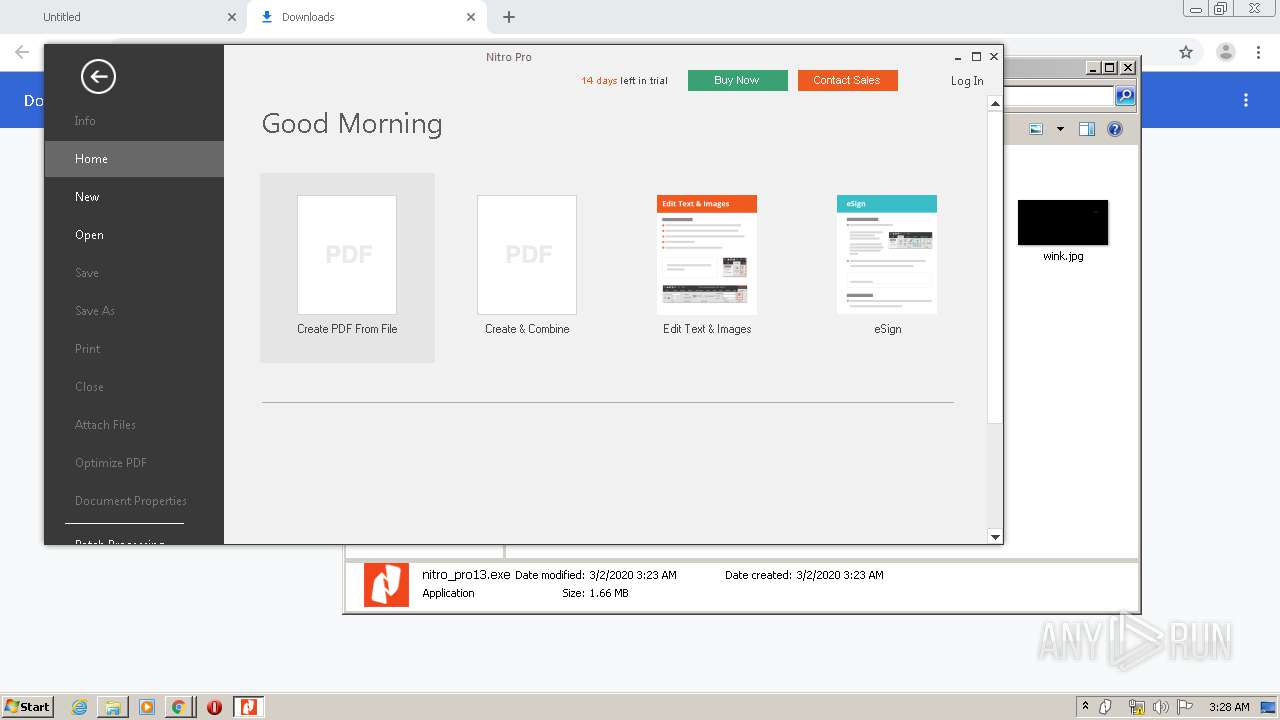Click the Log In link
This screenshot has width=1280, height=720.
pos(967,81)
